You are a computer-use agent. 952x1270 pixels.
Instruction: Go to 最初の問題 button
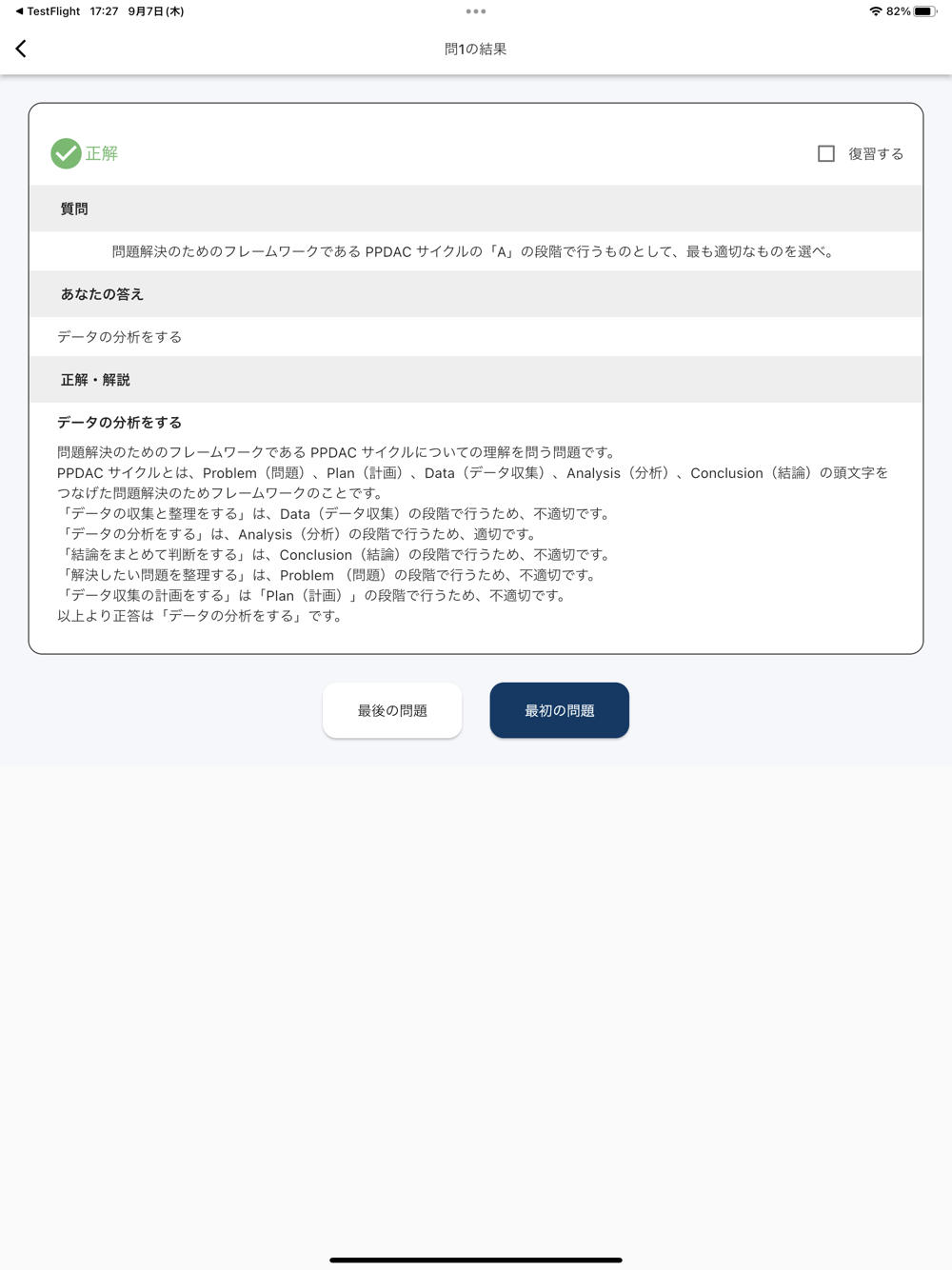coord(560,710)
